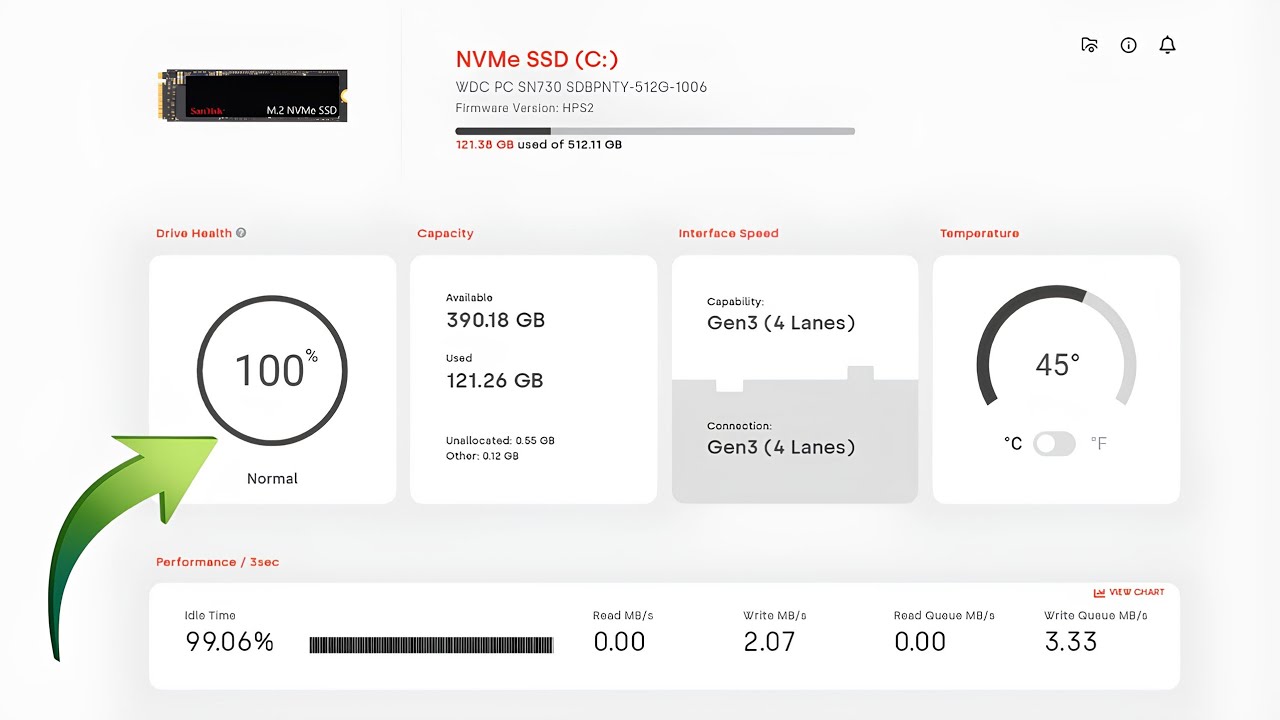Click the °F unit label
The width and height of the screenshot is (1280, 720).
coord(1098,443)
